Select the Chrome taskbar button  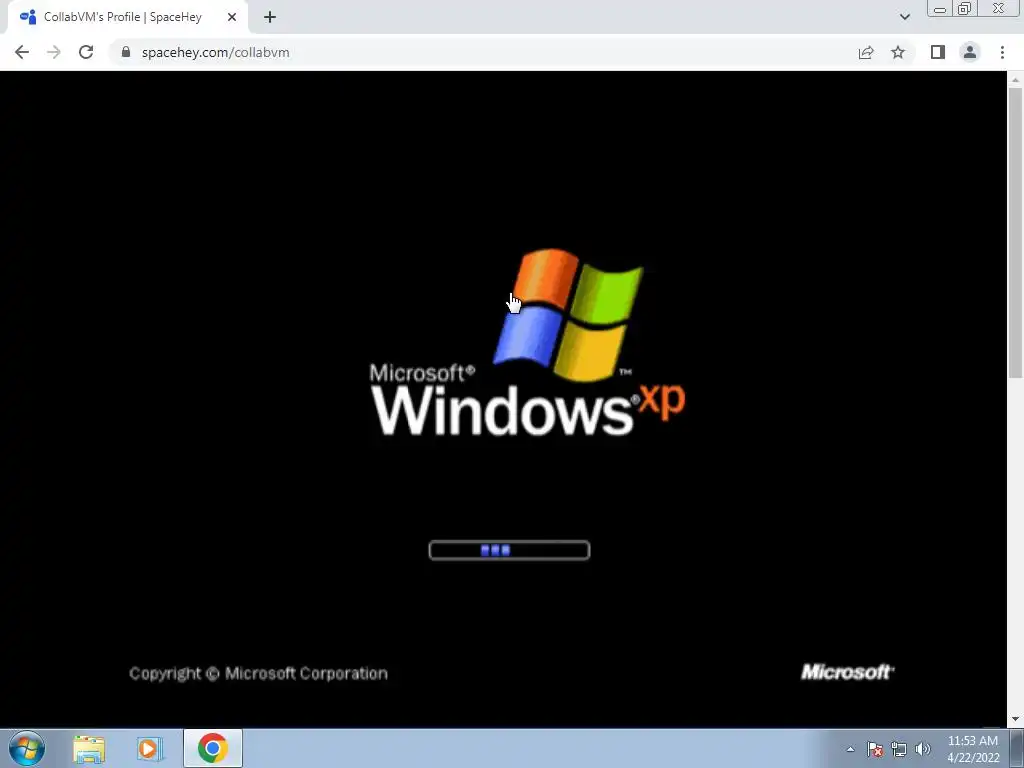pyautogui.click(x=212, y=748)
